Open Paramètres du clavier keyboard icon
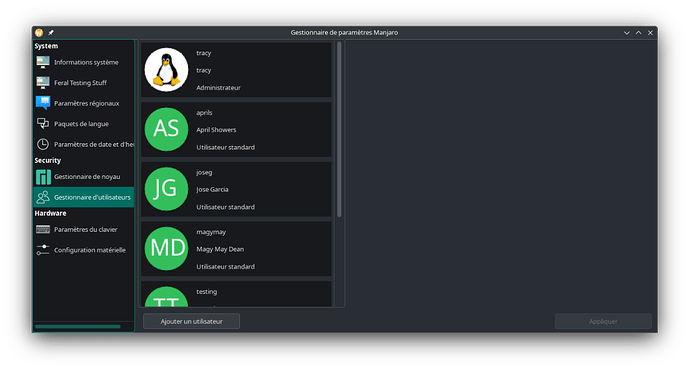The image size is (690, 371). [x=43, y=229]
